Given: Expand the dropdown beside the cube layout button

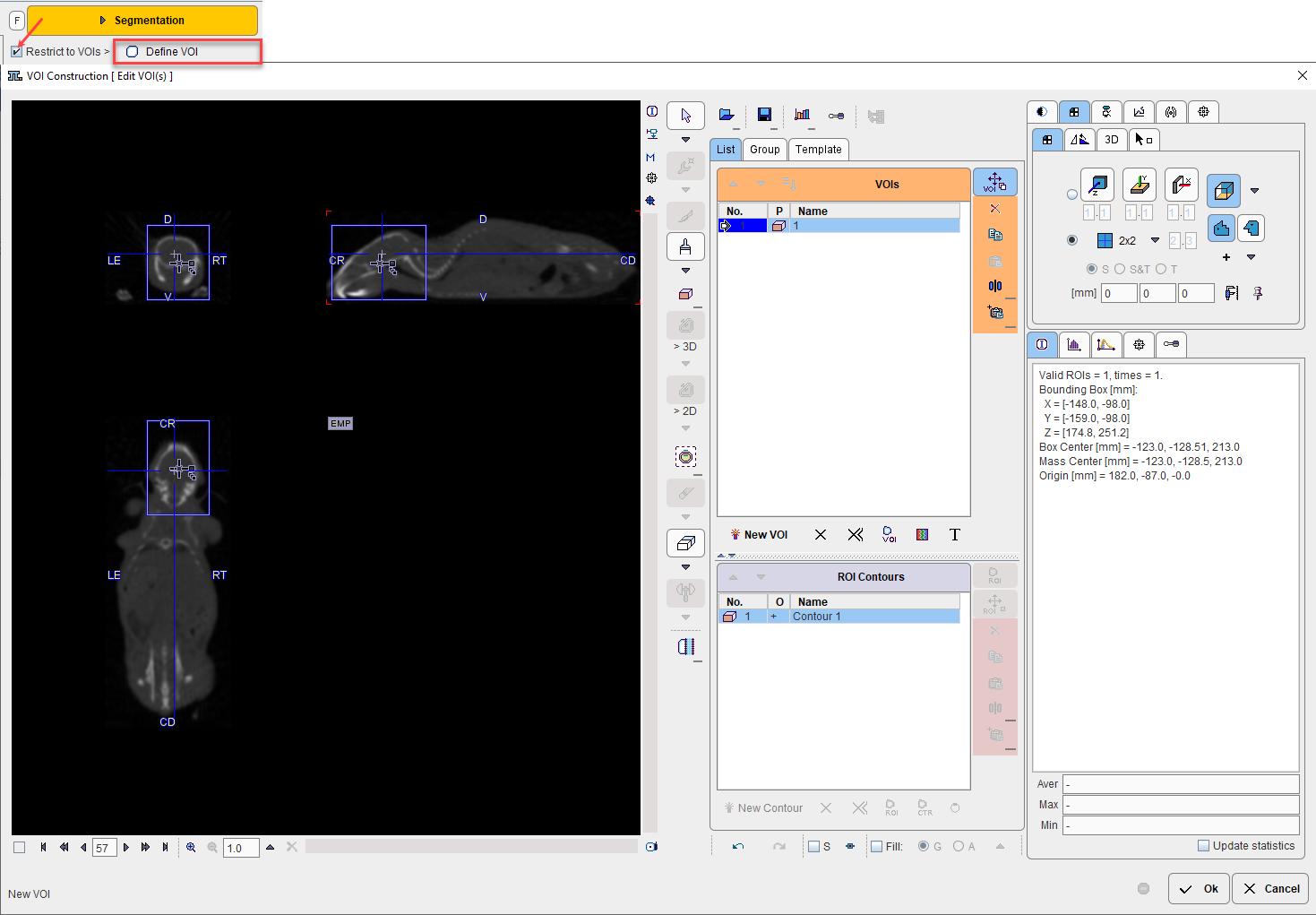Looking at the screenshot, I should click(x=1254, y=190).
